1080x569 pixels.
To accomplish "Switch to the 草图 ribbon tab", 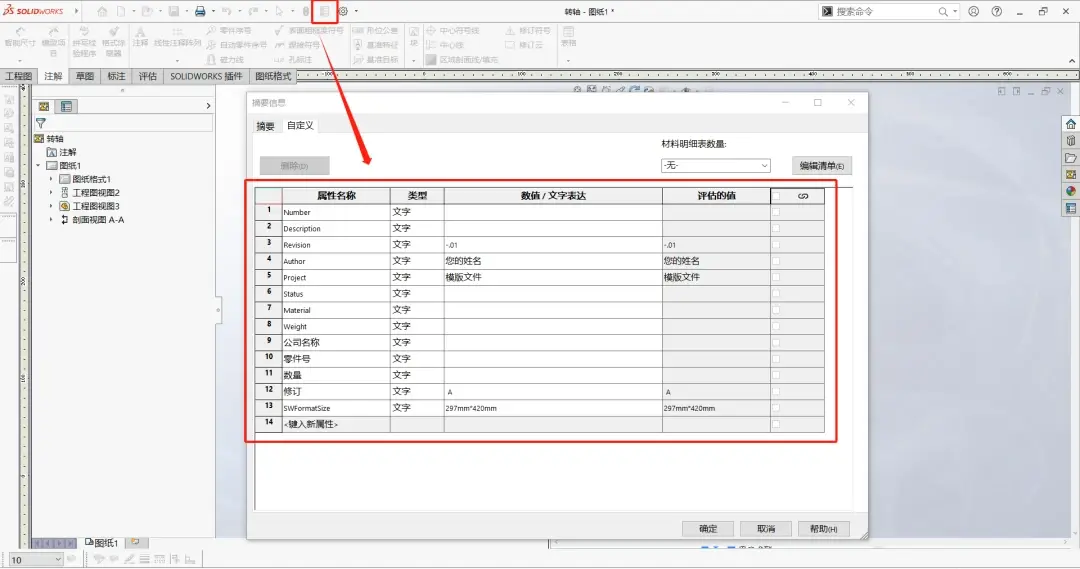I will (85, 76).
